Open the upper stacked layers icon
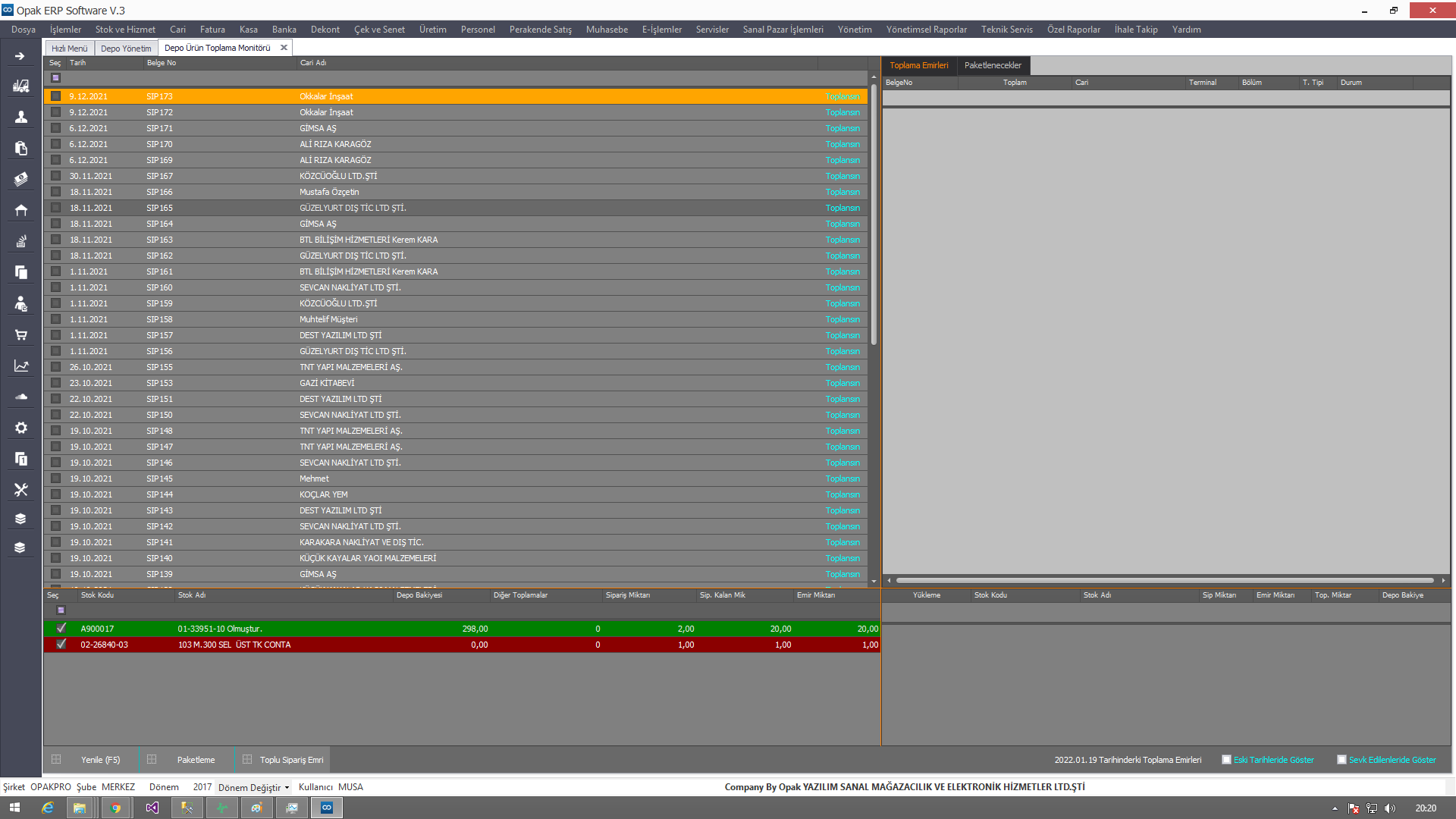Screen dimensions: 1456x819 point(20,519)
